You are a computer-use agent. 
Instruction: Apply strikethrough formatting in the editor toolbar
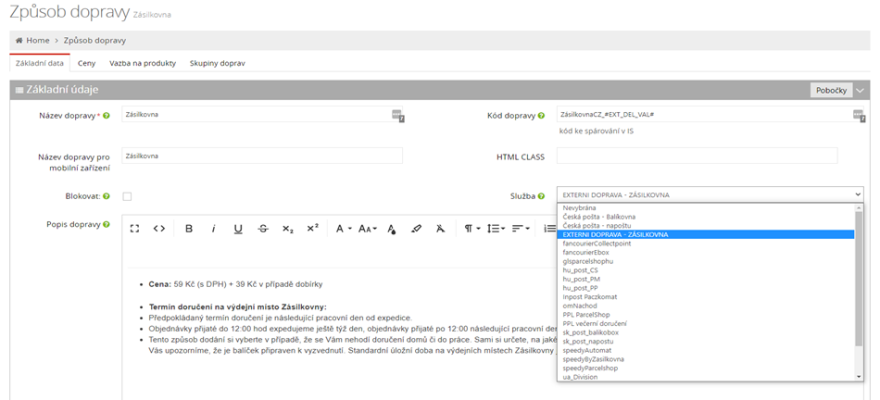coord(263,228)
